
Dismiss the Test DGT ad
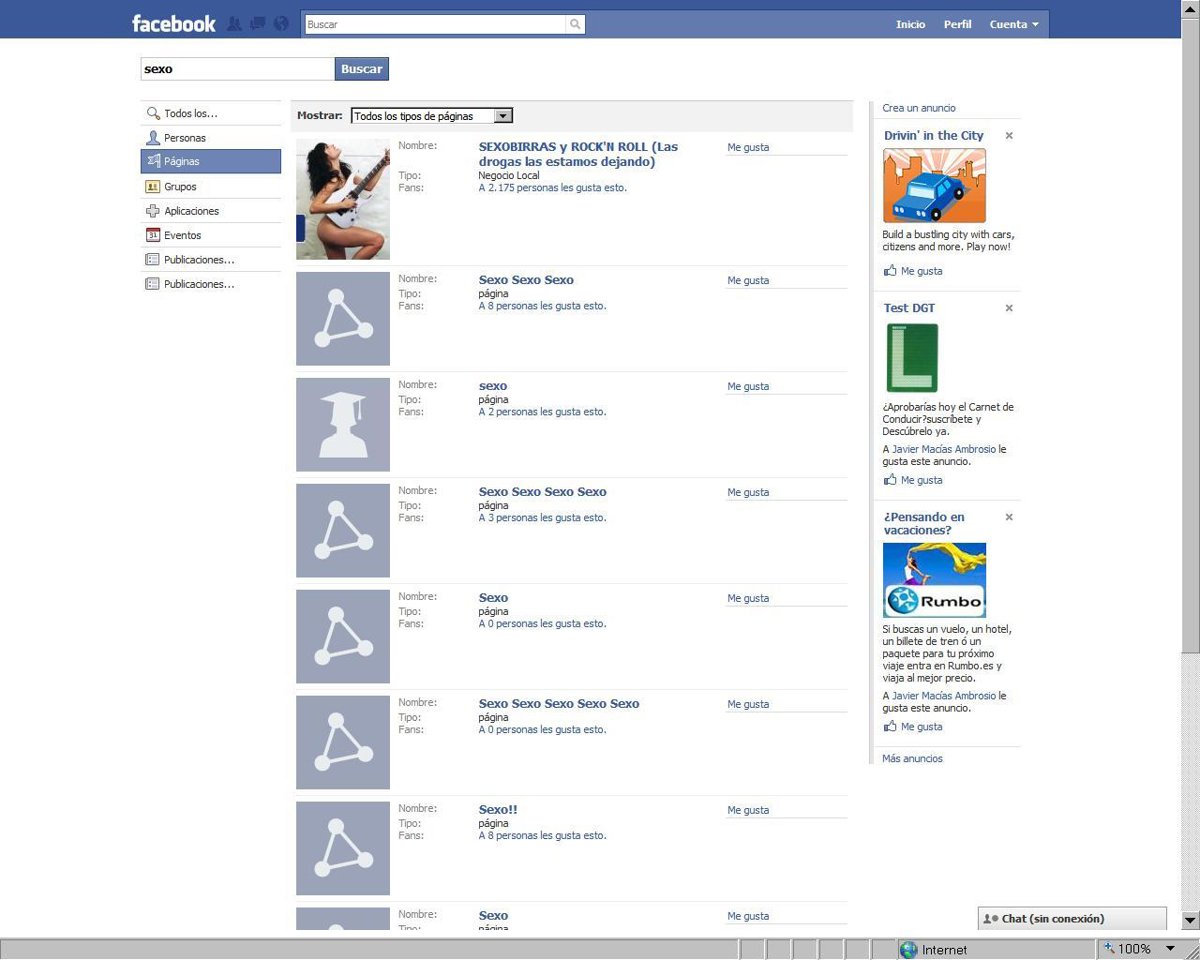point(1009,308)
